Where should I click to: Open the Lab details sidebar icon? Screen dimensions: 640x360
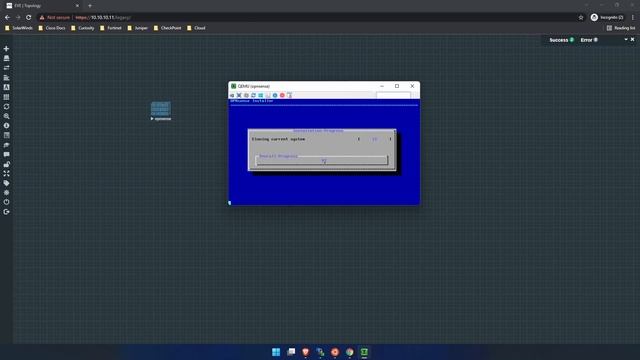pos(6,135)
